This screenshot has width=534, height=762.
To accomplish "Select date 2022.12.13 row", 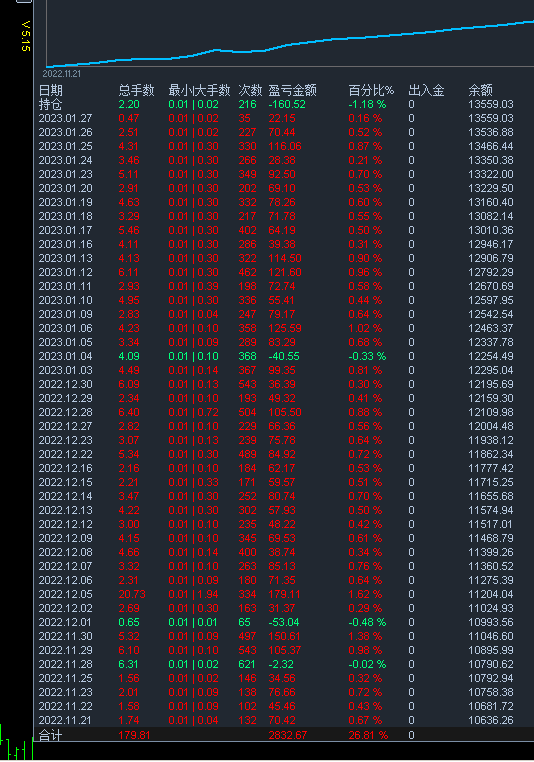I will (x=66, y=510).
